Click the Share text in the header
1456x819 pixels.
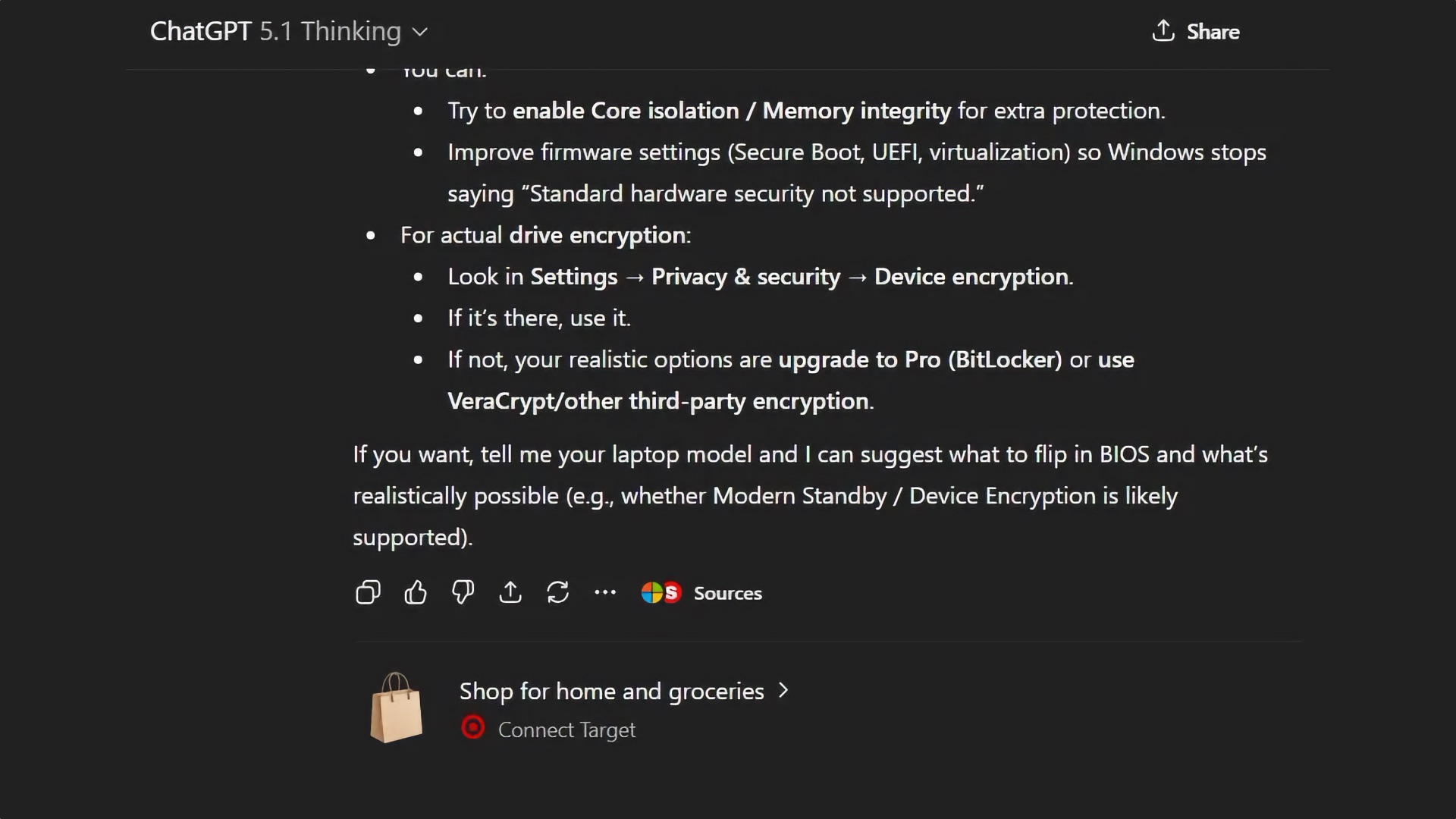[x=1213, y=32]
